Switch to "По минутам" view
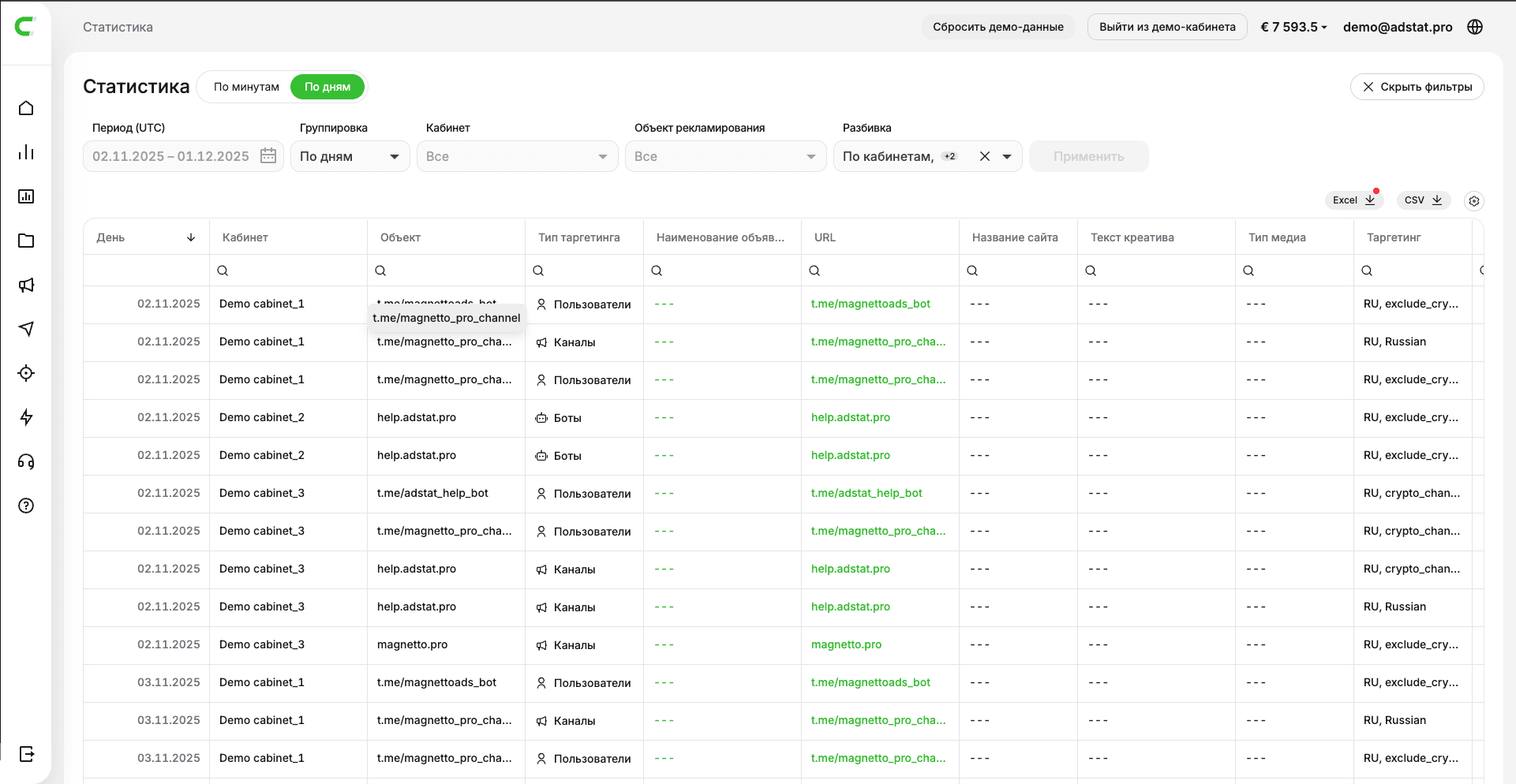The width and height of the screenshot is (1516, 784). [x=246, y=87]
